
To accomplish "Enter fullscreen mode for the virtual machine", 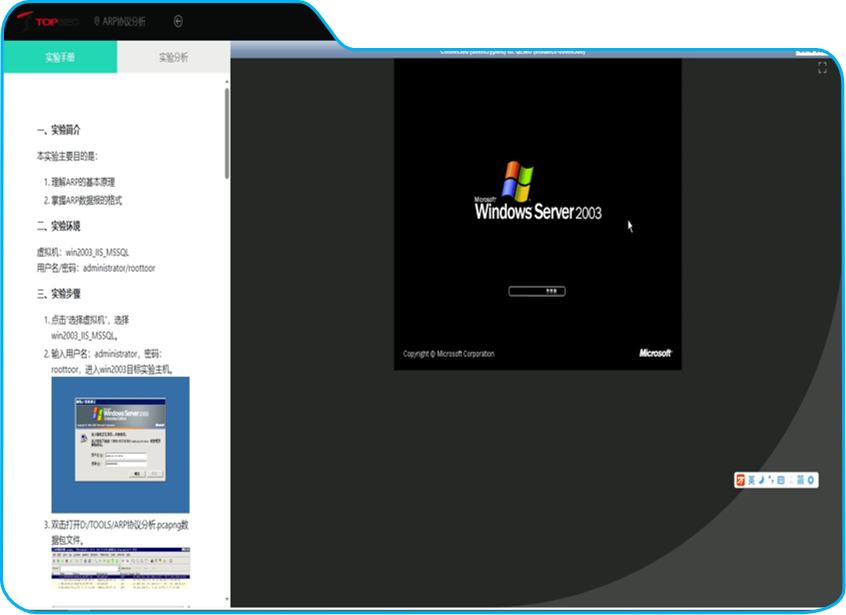I will coord(822,67).
